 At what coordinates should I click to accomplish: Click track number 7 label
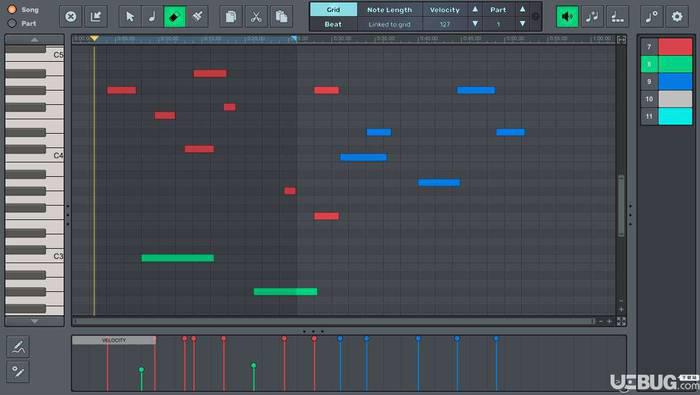pos(649,46)
